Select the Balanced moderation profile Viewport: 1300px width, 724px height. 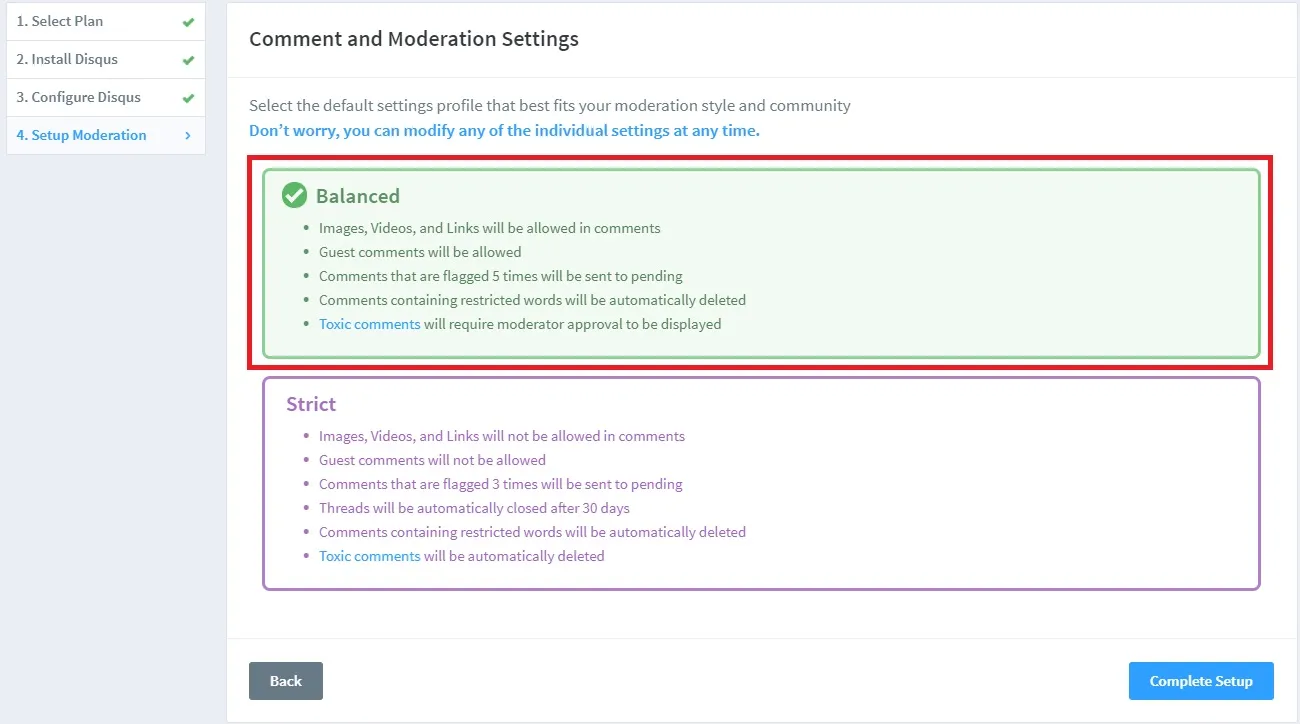pos(764,262)
